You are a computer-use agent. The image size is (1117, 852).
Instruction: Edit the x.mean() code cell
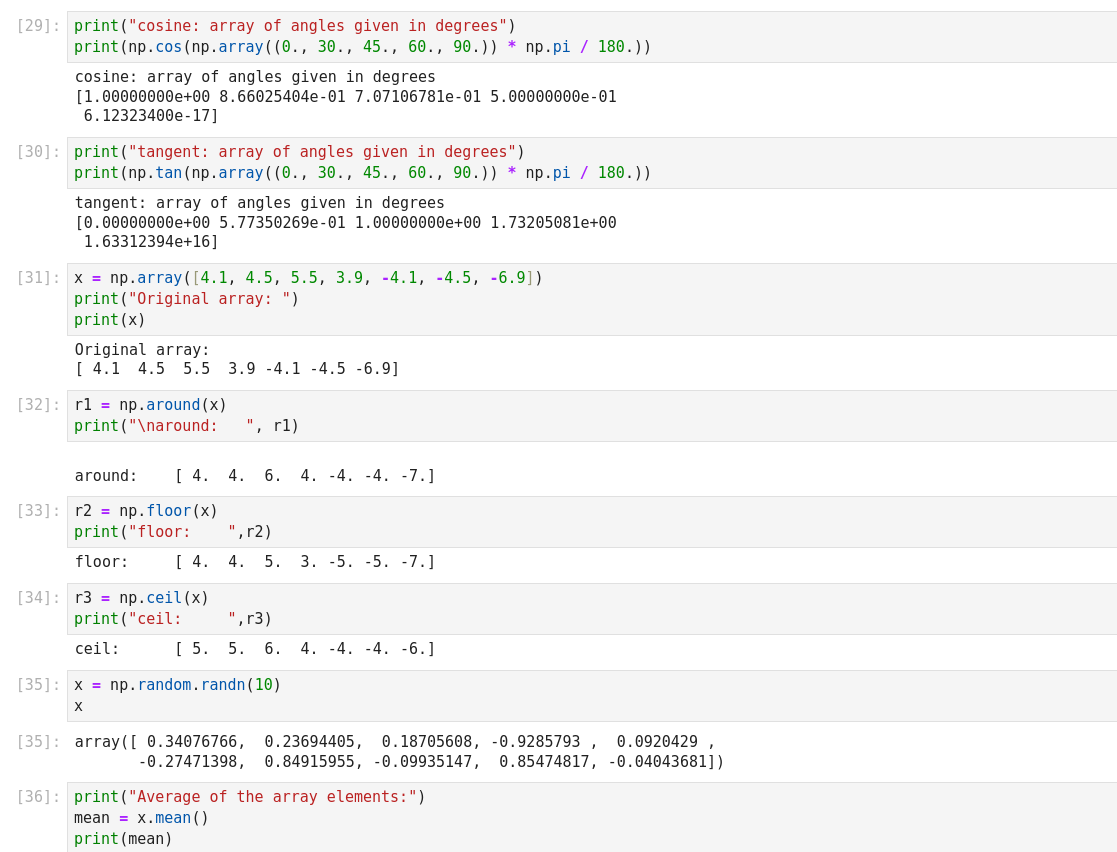click(590, 818)
